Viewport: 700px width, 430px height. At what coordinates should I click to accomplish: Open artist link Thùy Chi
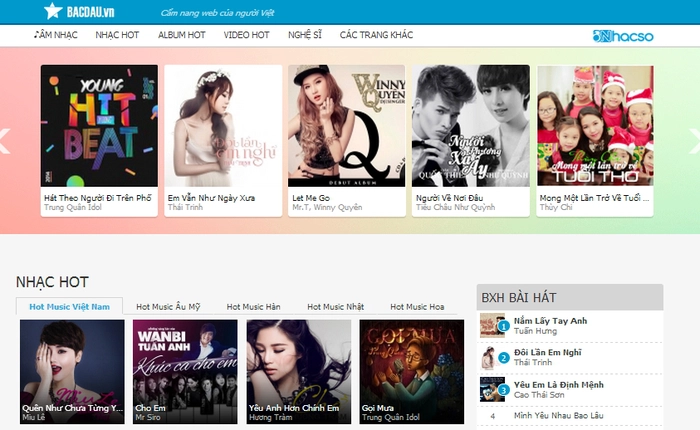556,207
